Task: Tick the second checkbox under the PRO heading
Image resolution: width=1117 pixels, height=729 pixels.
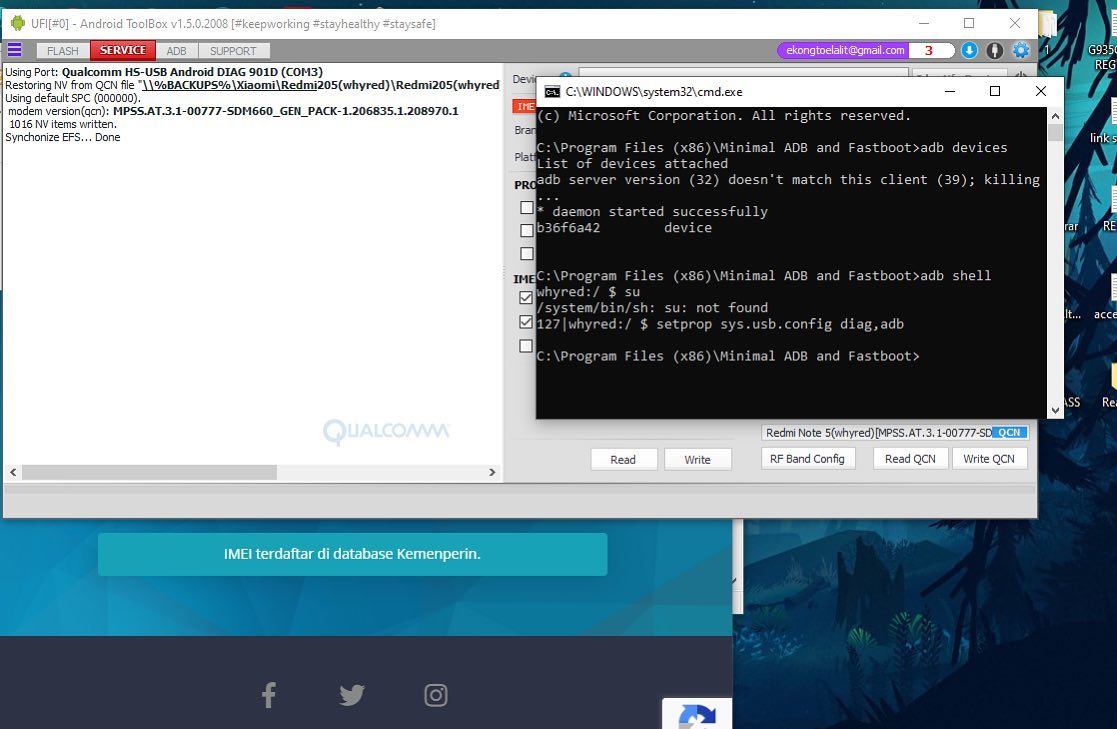Action: coord(526,230)
